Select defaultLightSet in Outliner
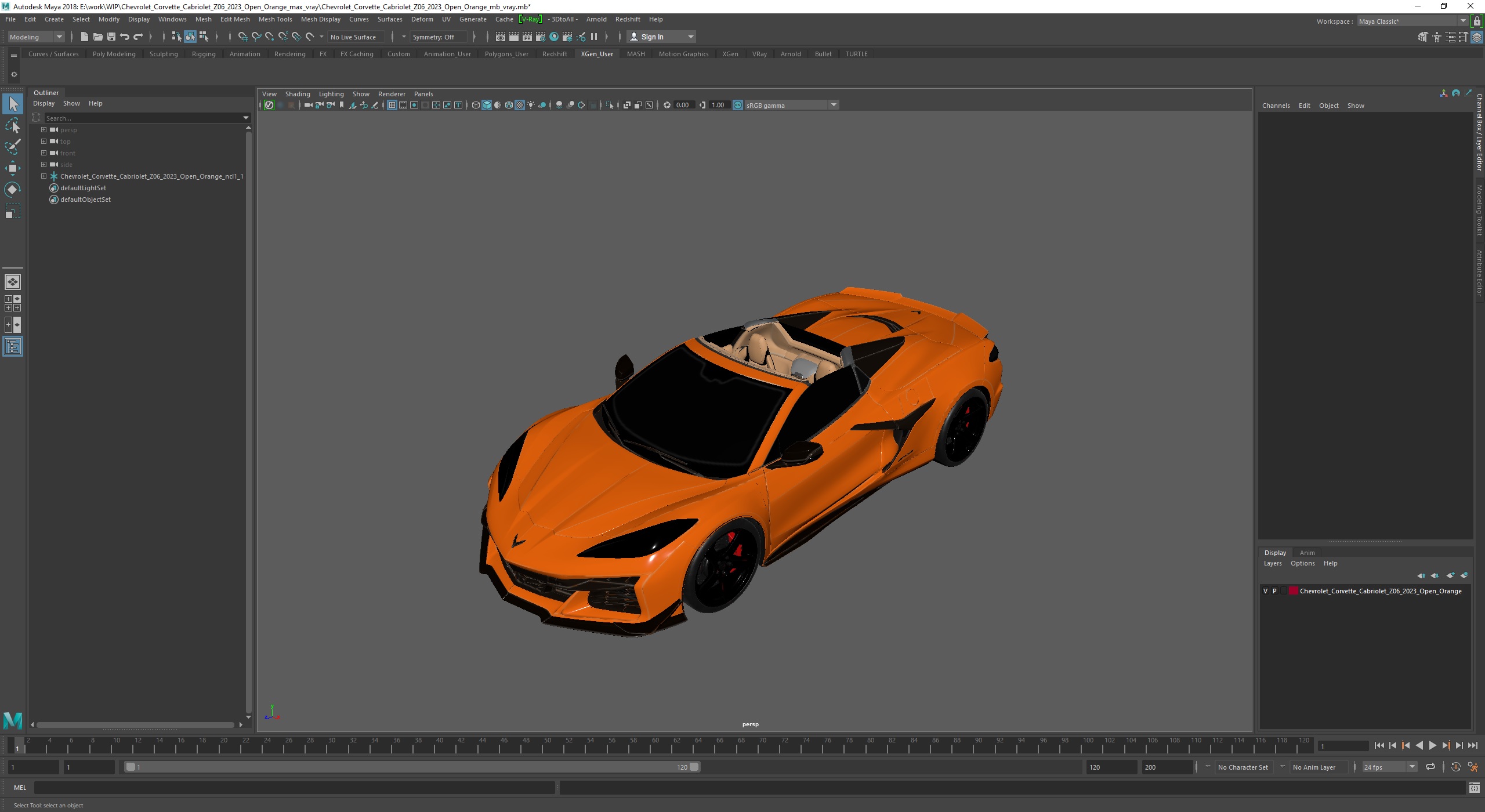This screenshot has width=1485, height=812. [83, 188]
